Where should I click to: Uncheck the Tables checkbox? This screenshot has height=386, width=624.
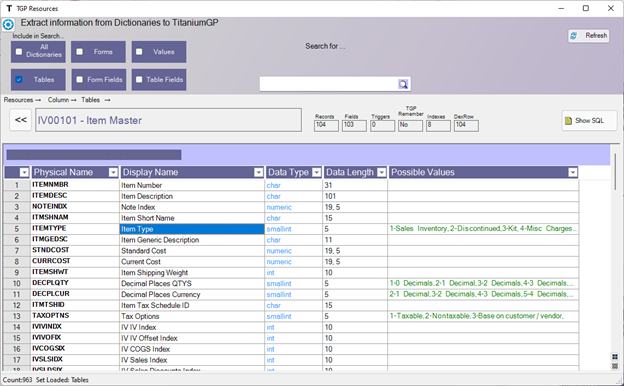19,80
